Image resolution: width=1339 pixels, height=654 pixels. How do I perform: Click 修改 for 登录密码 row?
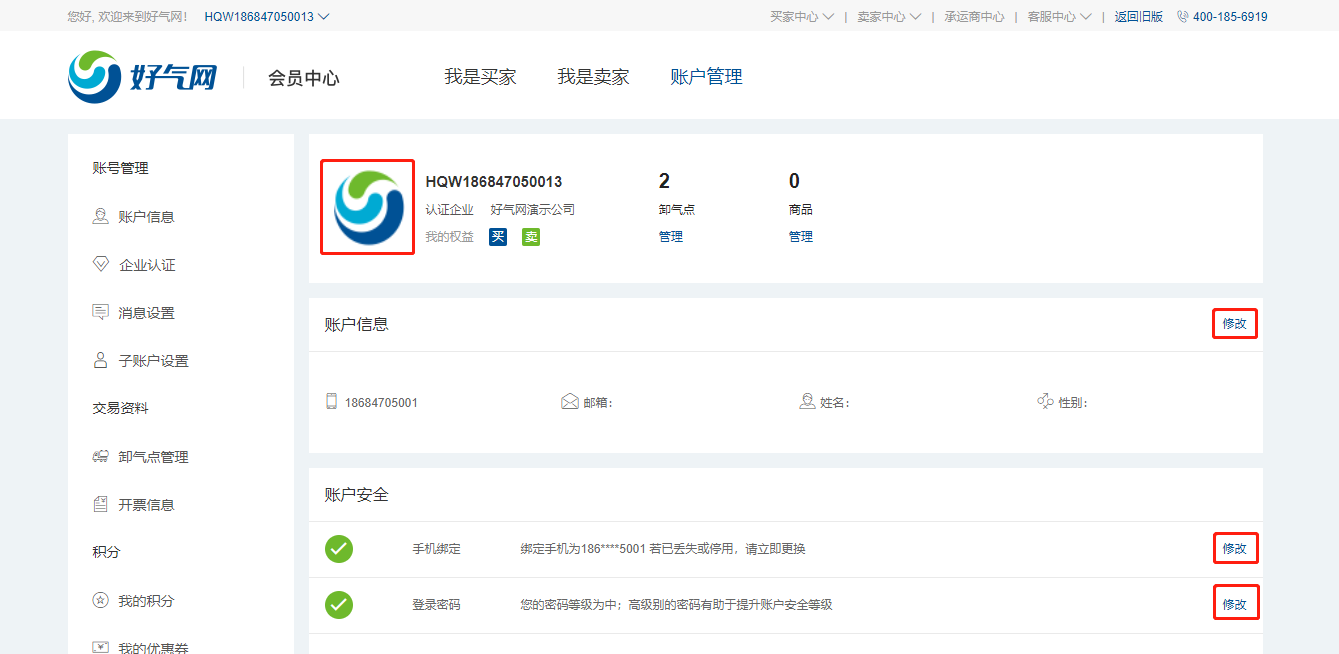click(x=1234, y=604)
